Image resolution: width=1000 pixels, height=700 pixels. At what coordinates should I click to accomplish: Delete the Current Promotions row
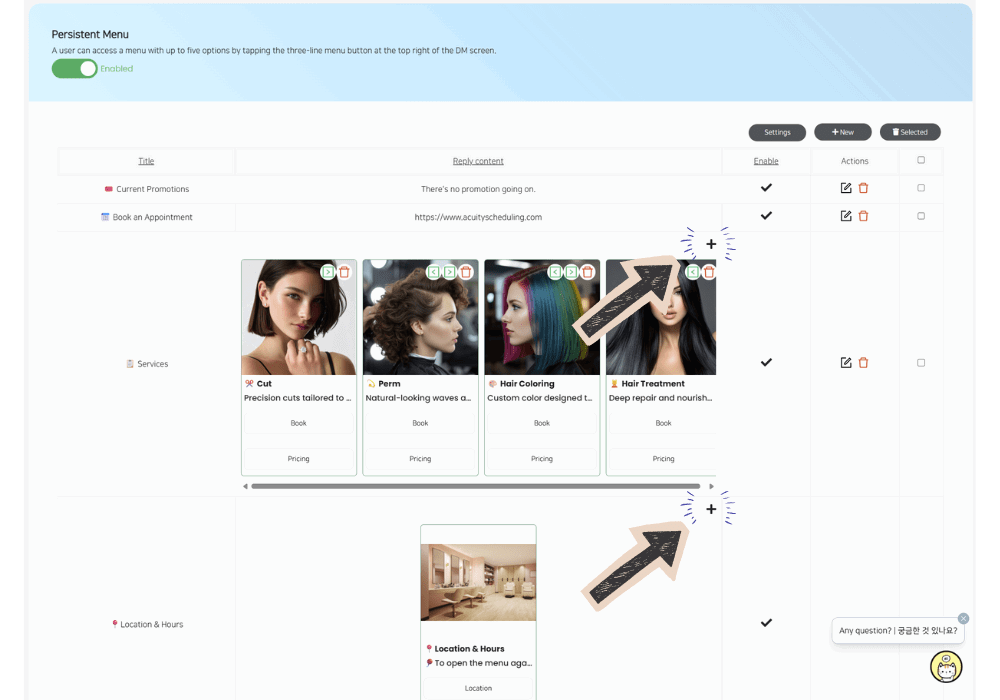(864, 188)
